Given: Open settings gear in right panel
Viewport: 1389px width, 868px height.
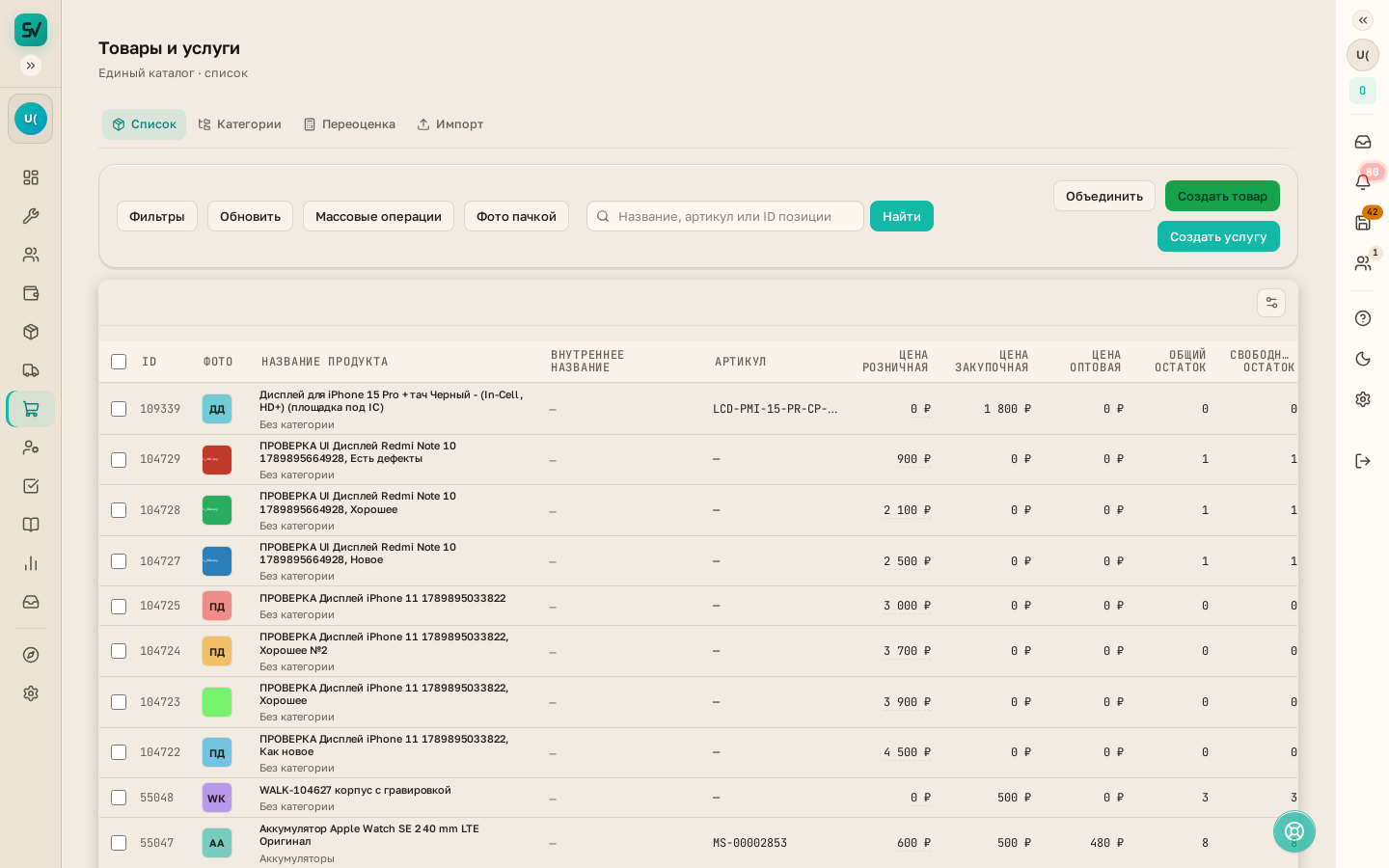Looking at the screenshot, I should coord(1363,399).
